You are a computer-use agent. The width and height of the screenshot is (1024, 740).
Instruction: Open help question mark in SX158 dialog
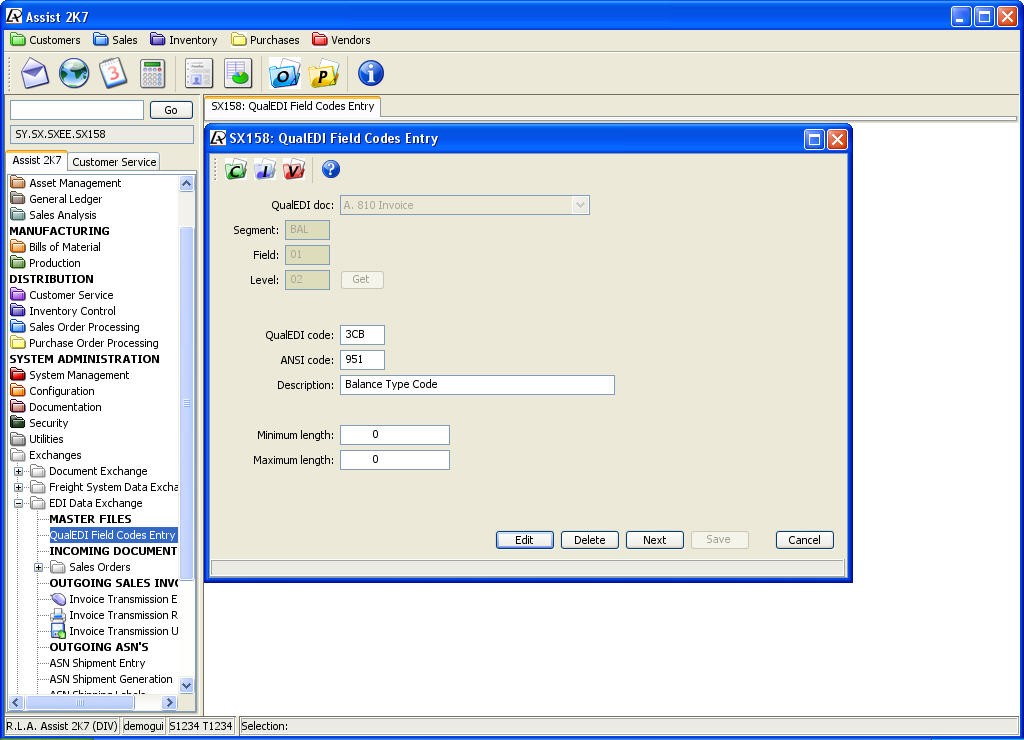[x=330, y=170]
